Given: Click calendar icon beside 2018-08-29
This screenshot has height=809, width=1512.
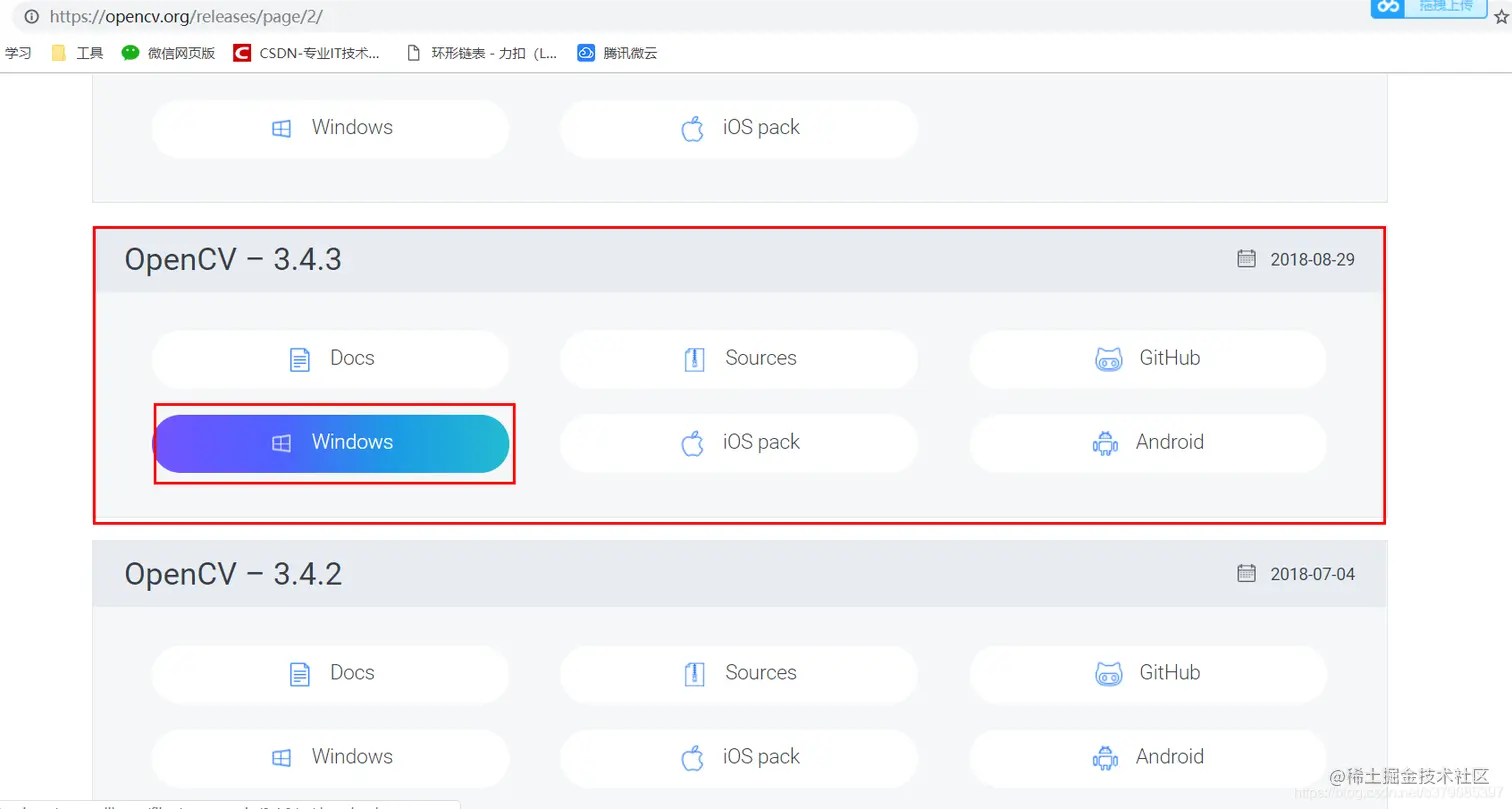Looking at the screenshot, I should (1246, 259).
